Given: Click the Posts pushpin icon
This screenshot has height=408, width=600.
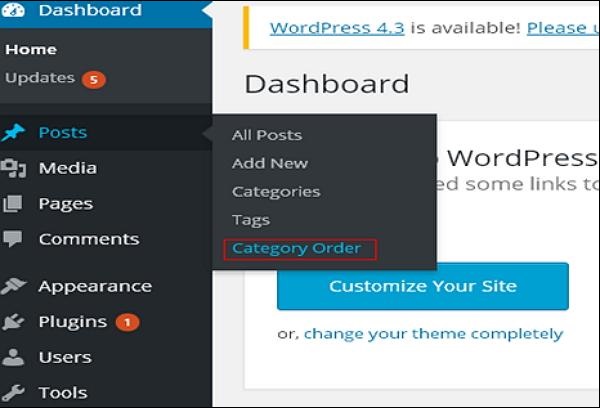Looking at the screenshot, I should point(14,132).
